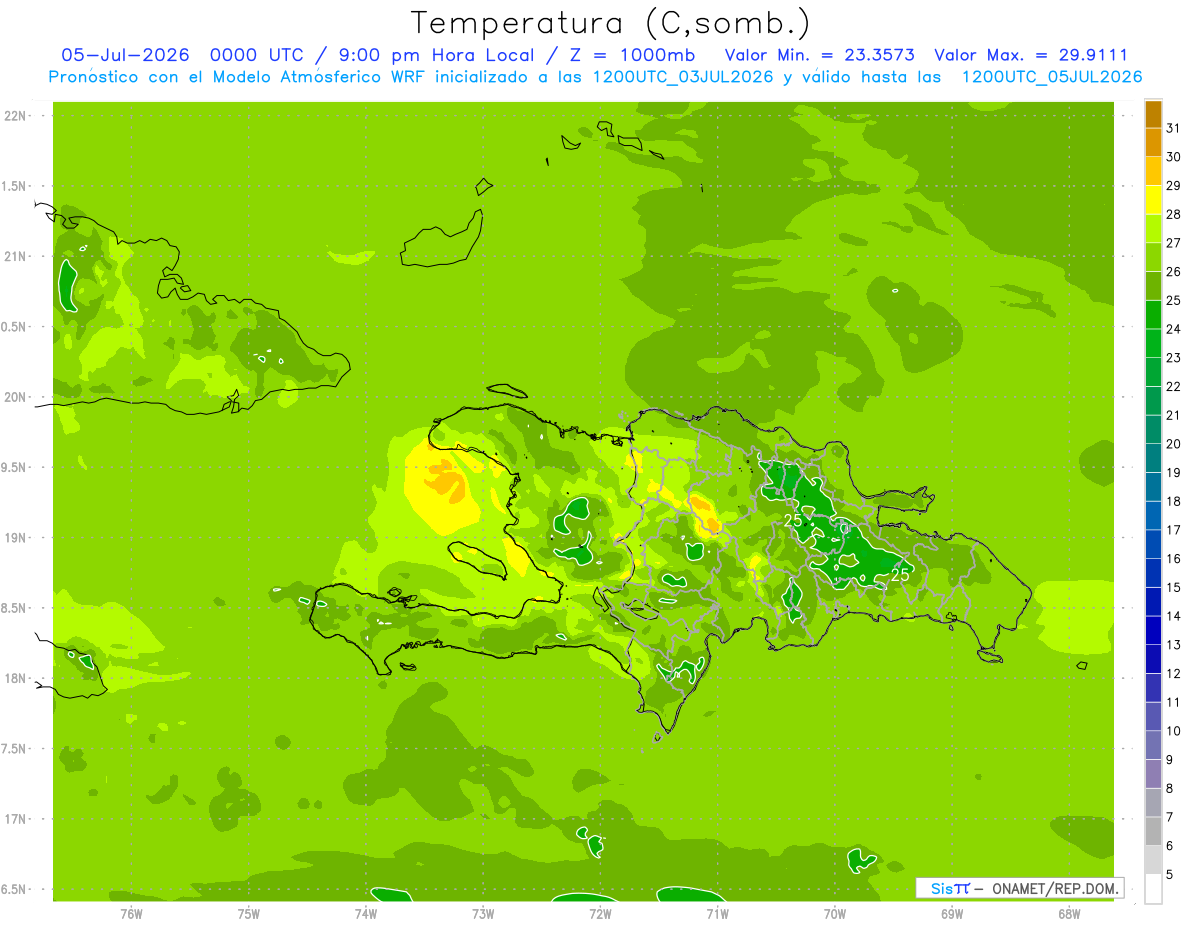
Task: Click the "69W" longitude axis label
Action: [x=952, y=913]
